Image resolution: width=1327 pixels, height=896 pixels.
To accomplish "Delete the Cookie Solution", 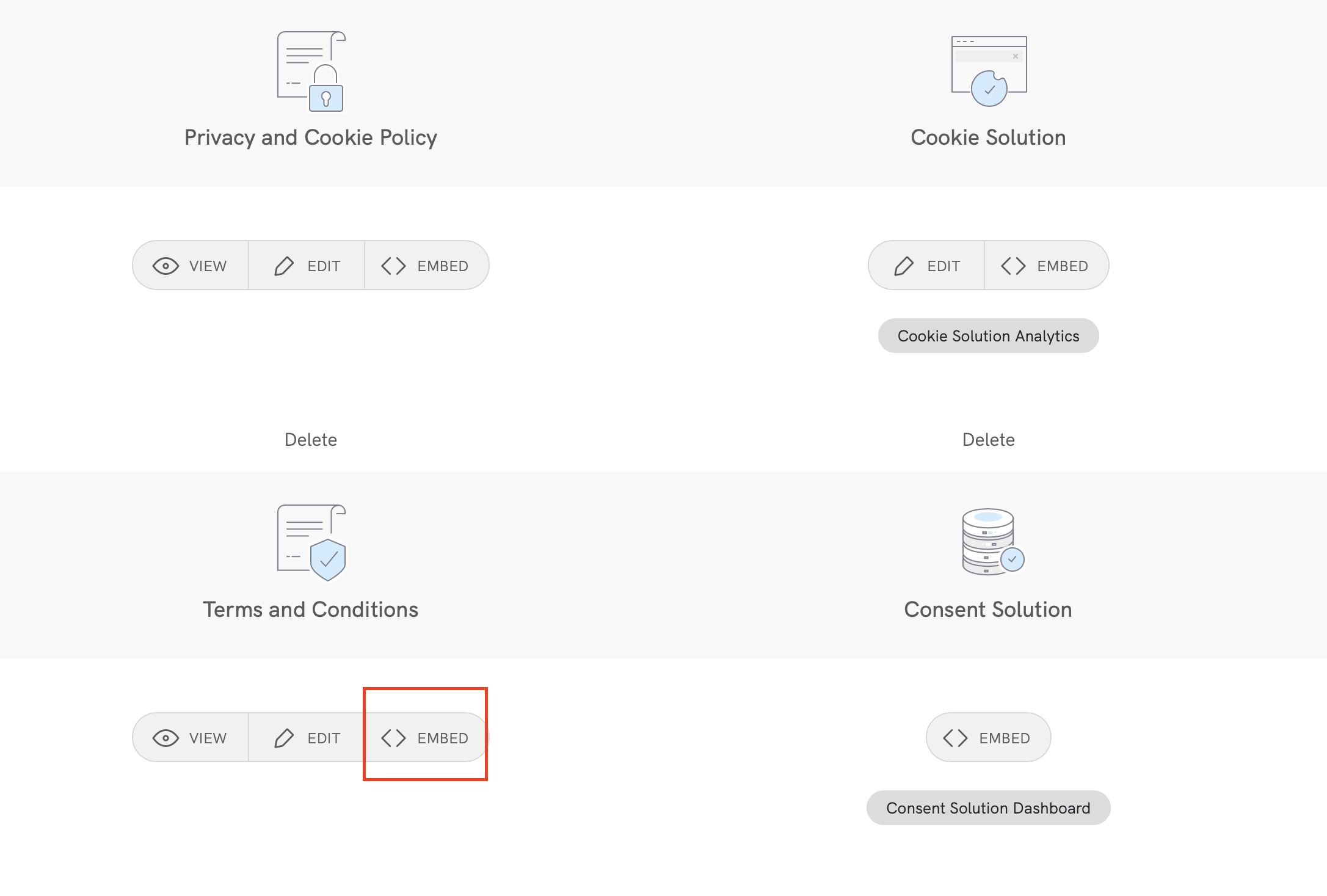I will tap(988, 440).
